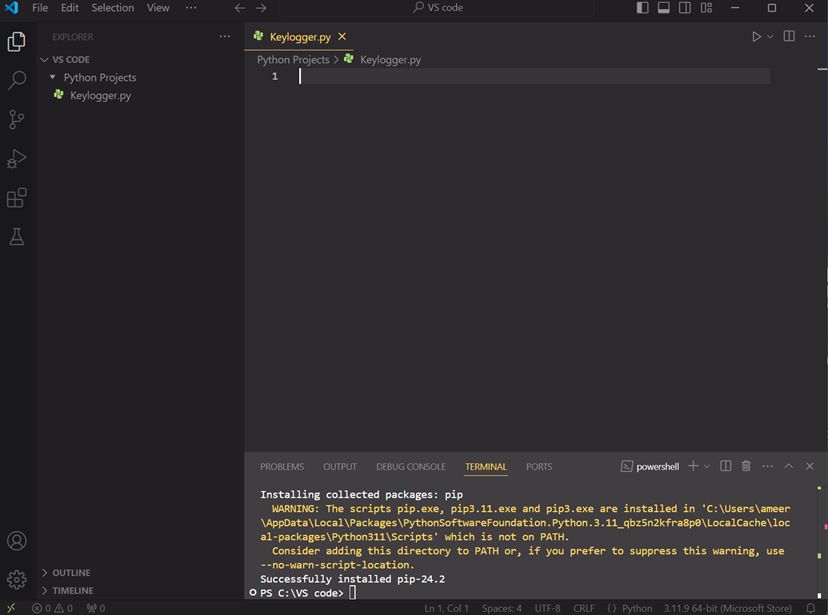The height and width of the screenshot is (615, 828).
Task: Open the terminal launch profile dropdown arrow
Action: [707, 466]
